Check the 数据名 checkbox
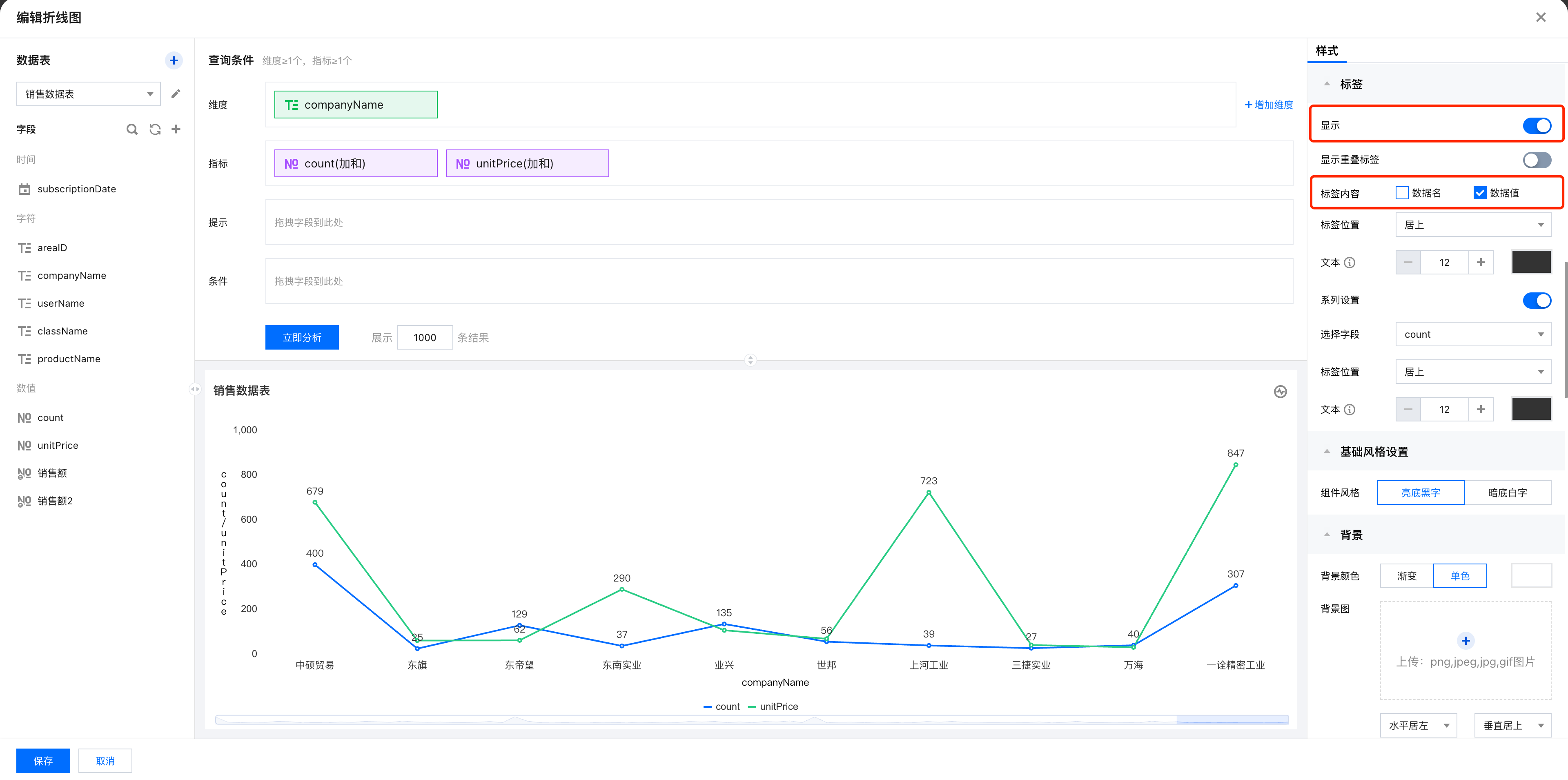Viewport: 1568px width, 780px height. pos(1402,193)
